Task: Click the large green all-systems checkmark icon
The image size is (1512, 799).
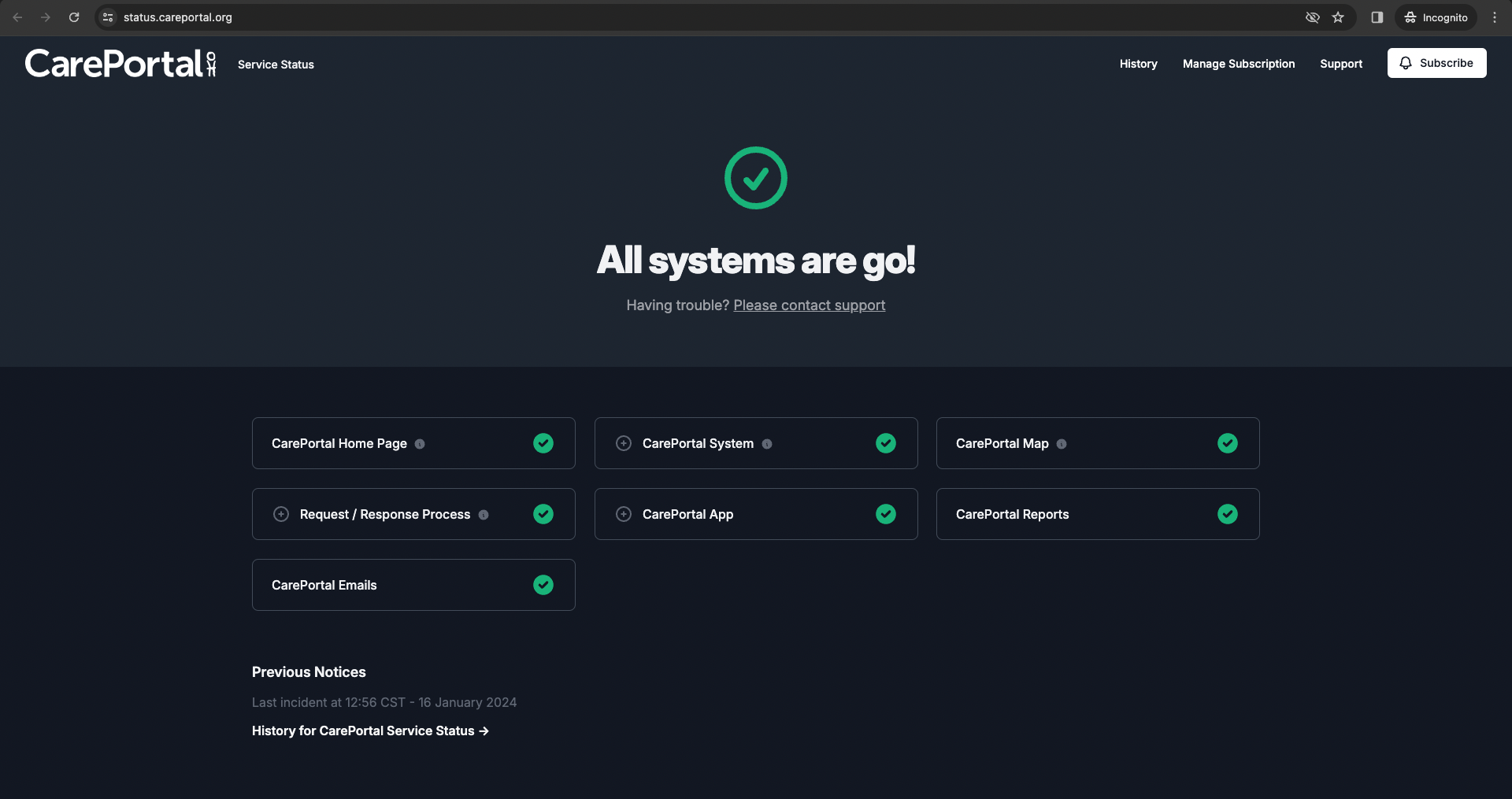Action: coord(756,178)
